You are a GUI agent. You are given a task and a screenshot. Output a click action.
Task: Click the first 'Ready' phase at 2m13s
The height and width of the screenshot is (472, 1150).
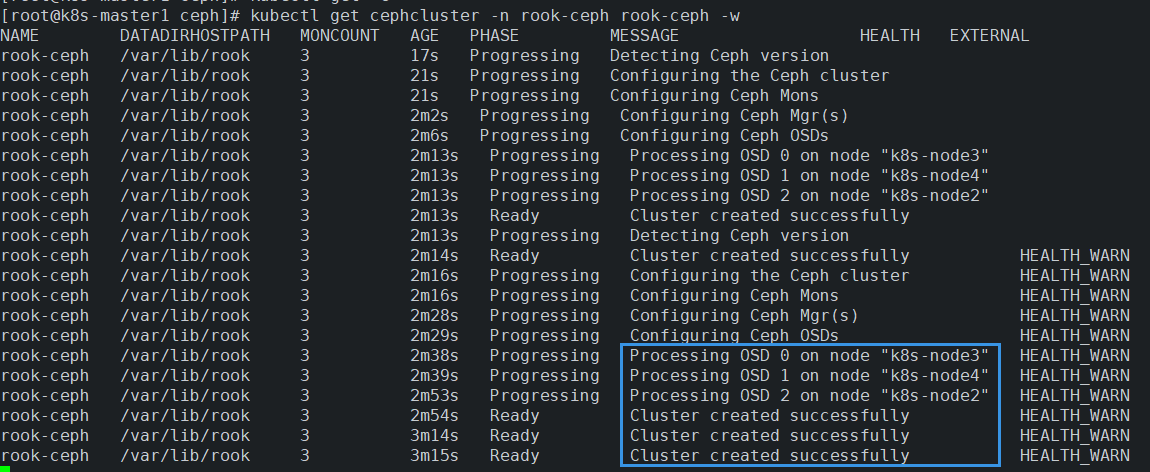click(x=514, y=215)
